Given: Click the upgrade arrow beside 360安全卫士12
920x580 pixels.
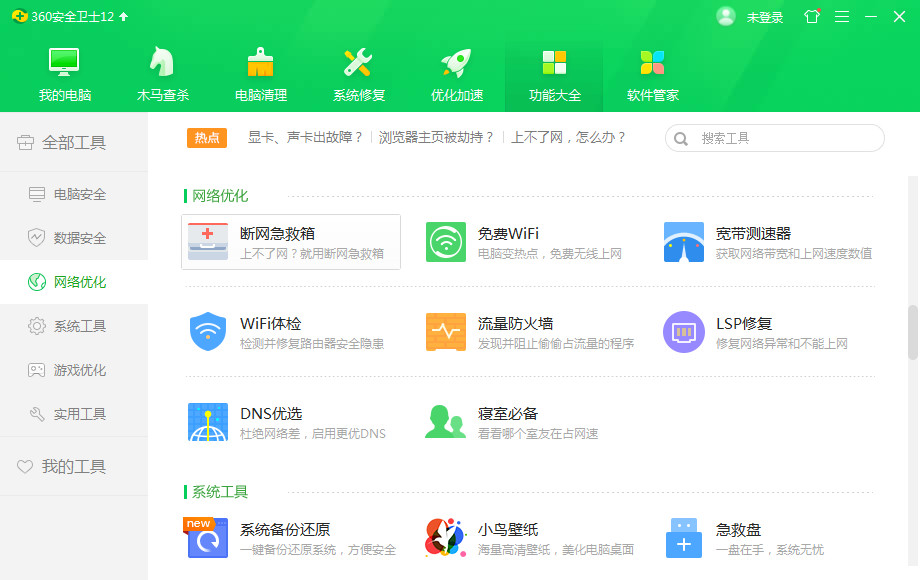Looking at the screenshot, I should coord(124,16).
